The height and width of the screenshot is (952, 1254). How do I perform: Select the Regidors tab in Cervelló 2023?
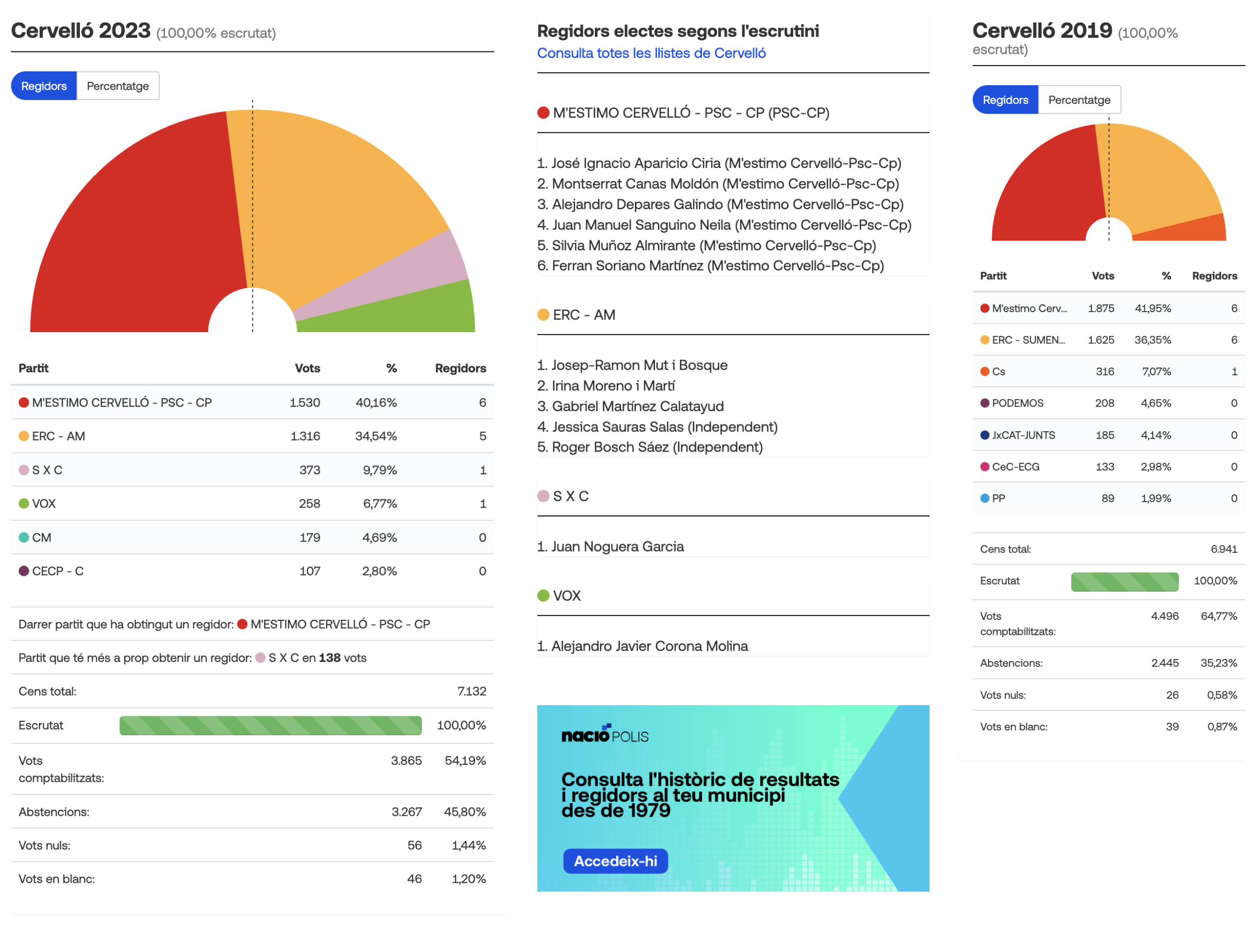(44, 86)
